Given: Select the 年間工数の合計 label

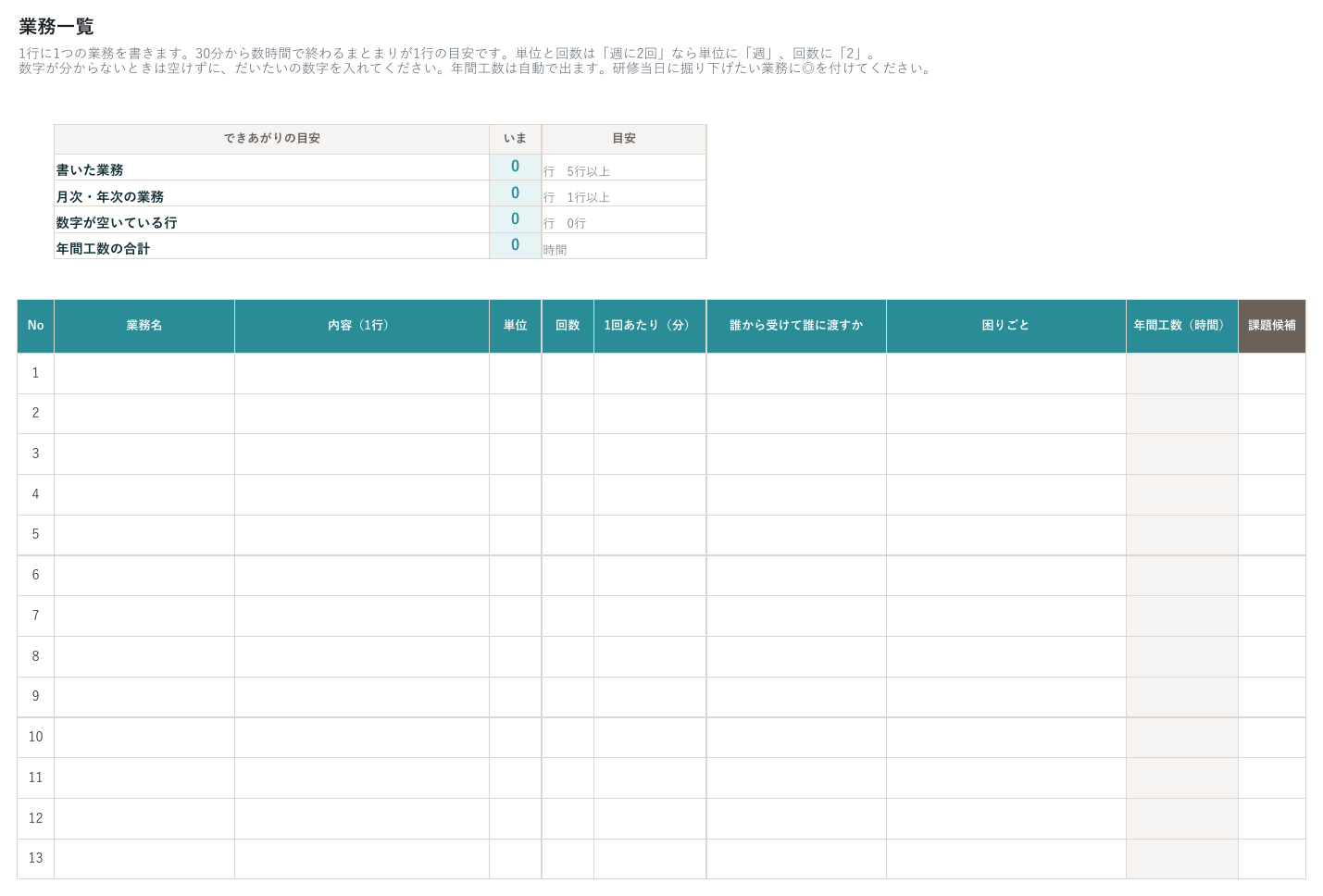Looking at the screenshot, I should pos(103,249).
